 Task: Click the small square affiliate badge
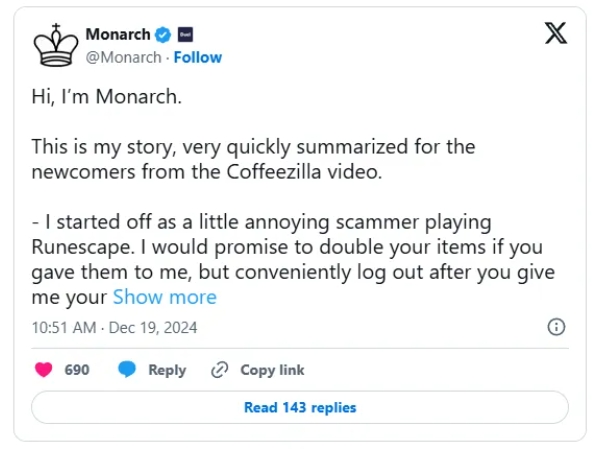click(x=184, y=35)
